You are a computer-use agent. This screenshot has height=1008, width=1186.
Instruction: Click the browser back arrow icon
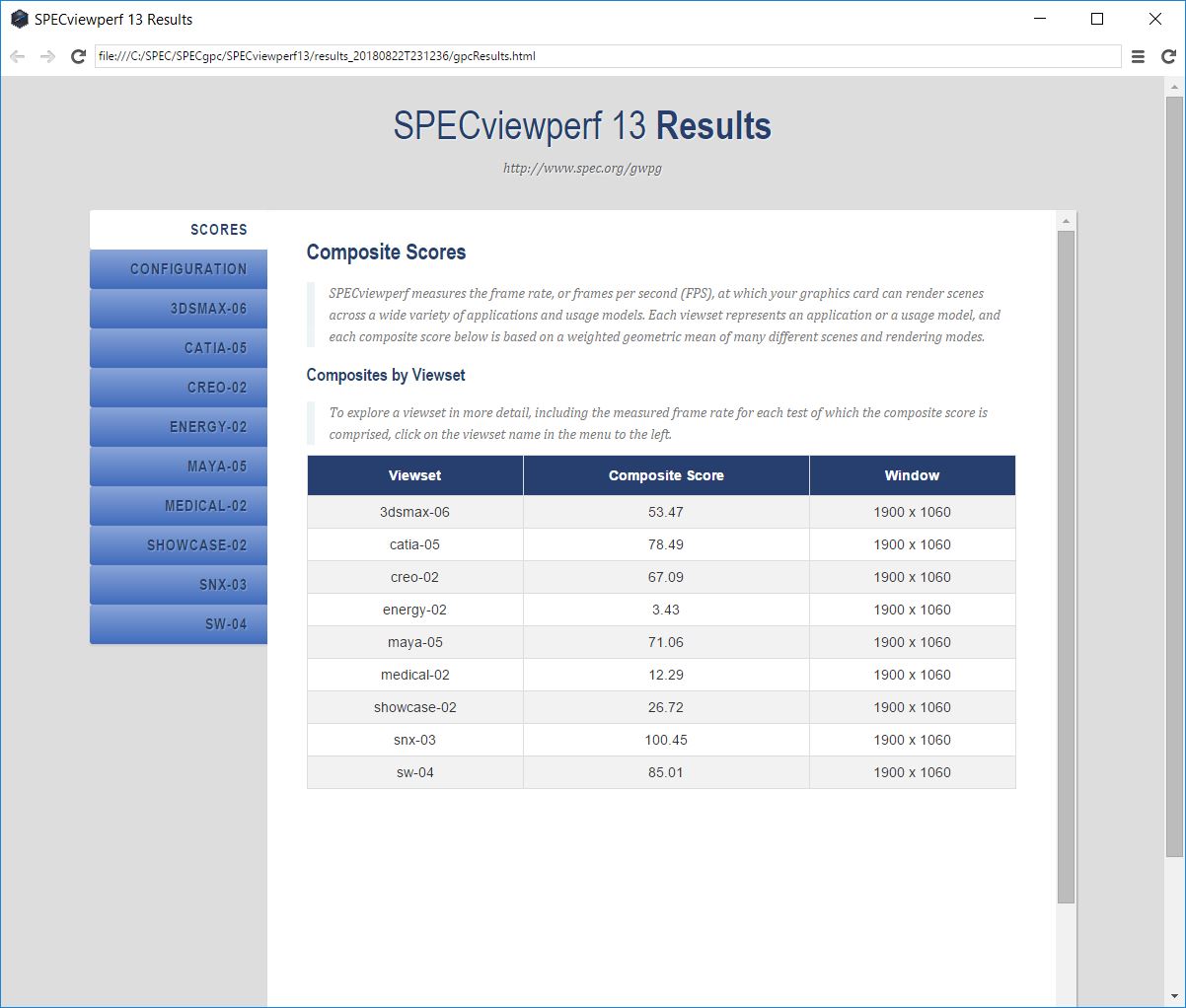pos(17,57)
